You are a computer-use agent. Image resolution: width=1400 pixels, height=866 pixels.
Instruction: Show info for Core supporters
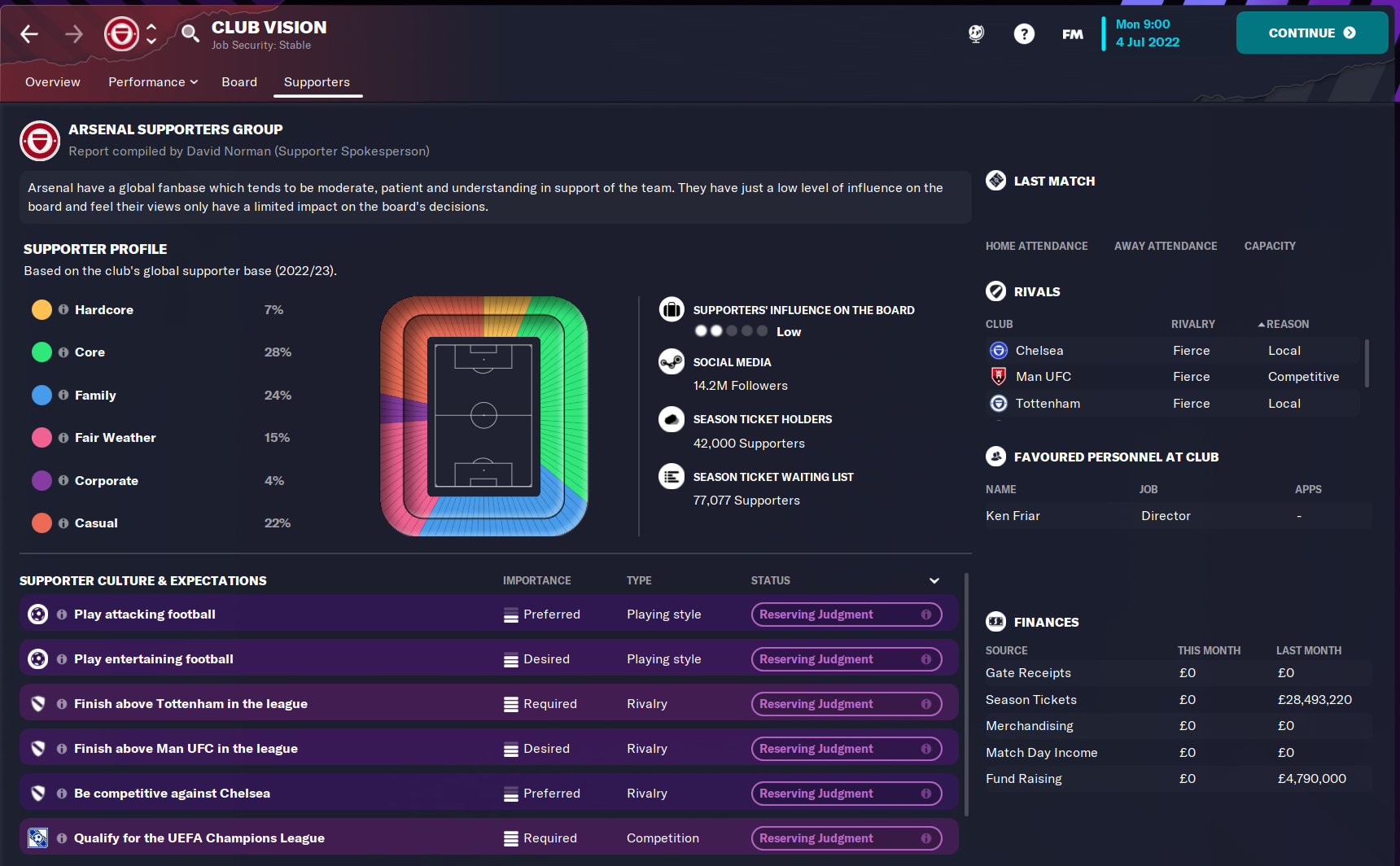tap(63, 352)
